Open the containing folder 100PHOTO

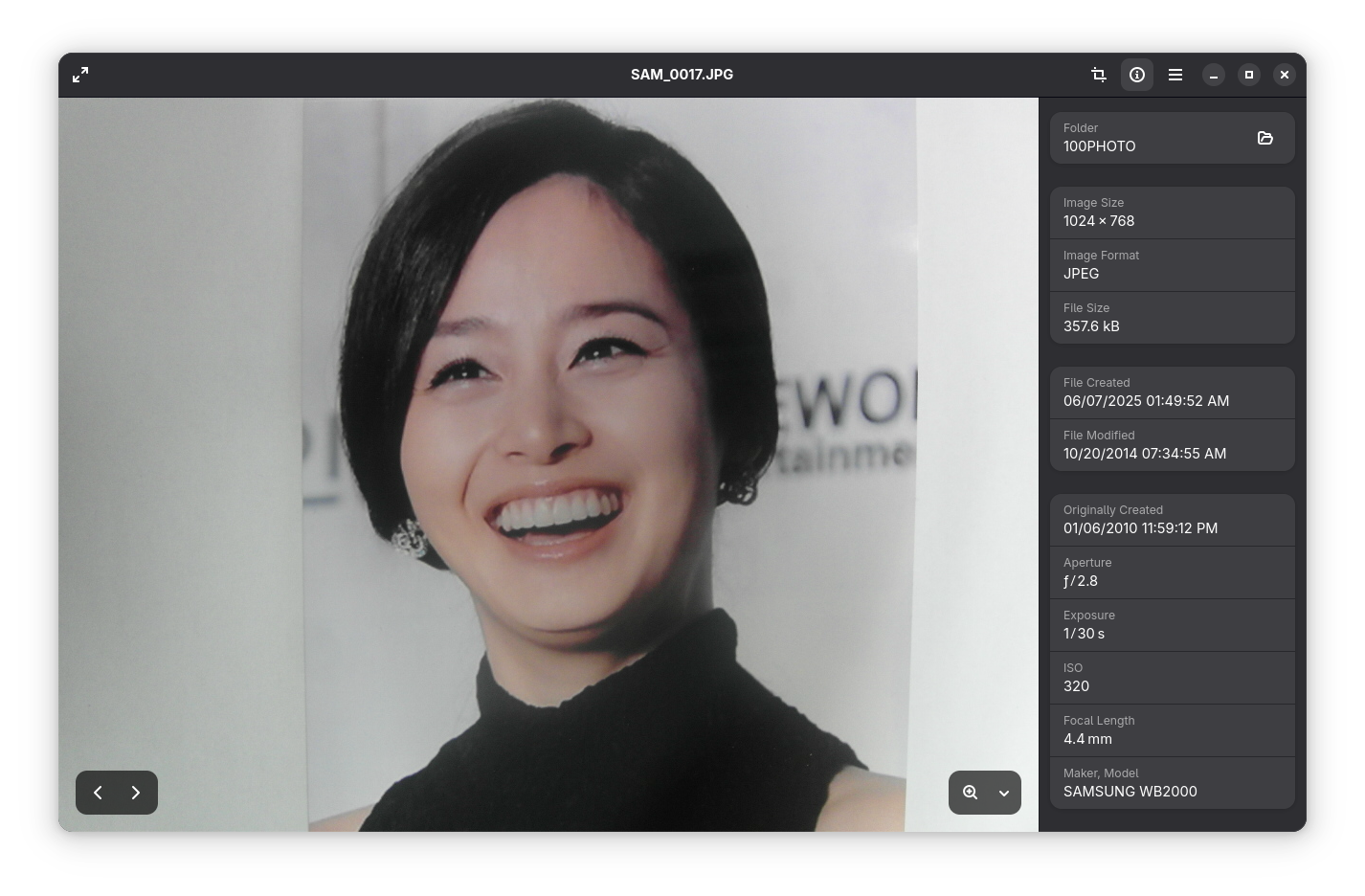pyautogui.click(x=1265, y=138)
